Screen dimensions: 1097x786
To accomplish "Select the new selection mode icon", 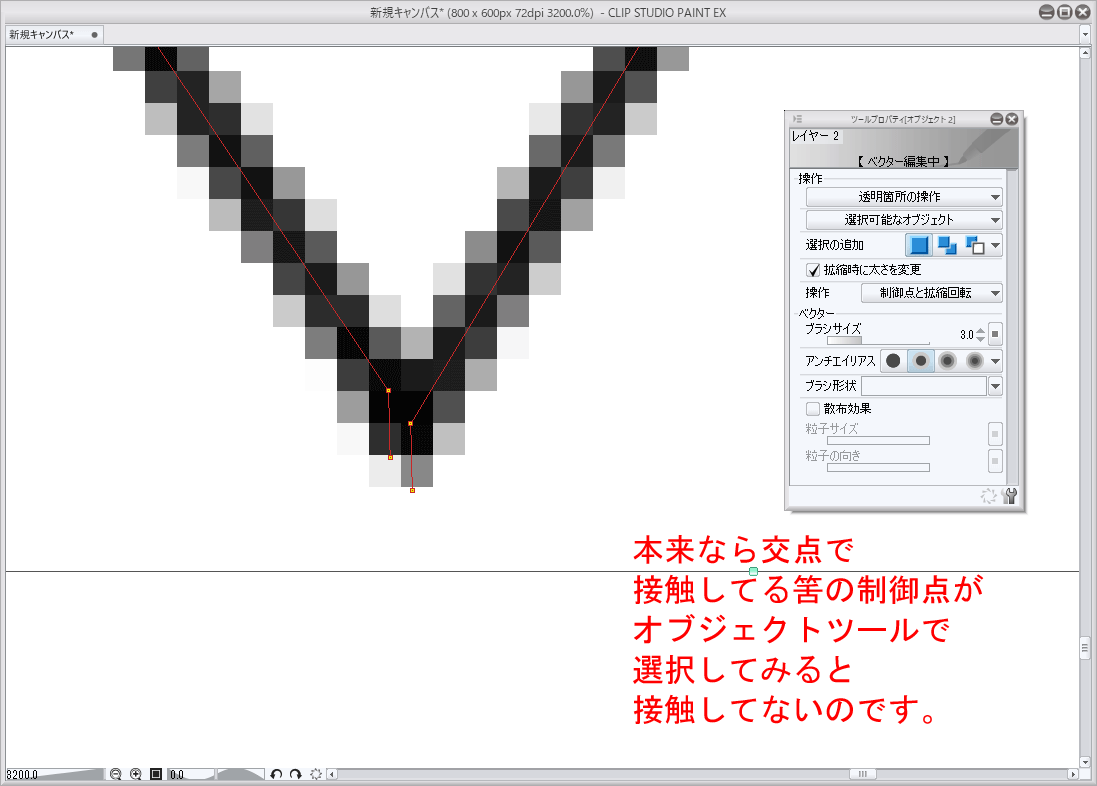I will [x=919, y=245].
